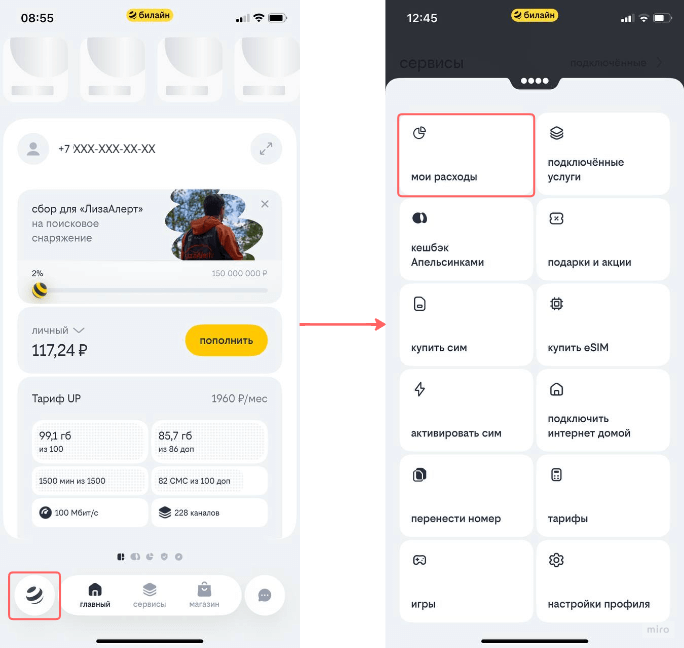The height and width of the screenshot is (648, 684).
Task: Open the Beeline logo menu button
Action: coord(34,595)
